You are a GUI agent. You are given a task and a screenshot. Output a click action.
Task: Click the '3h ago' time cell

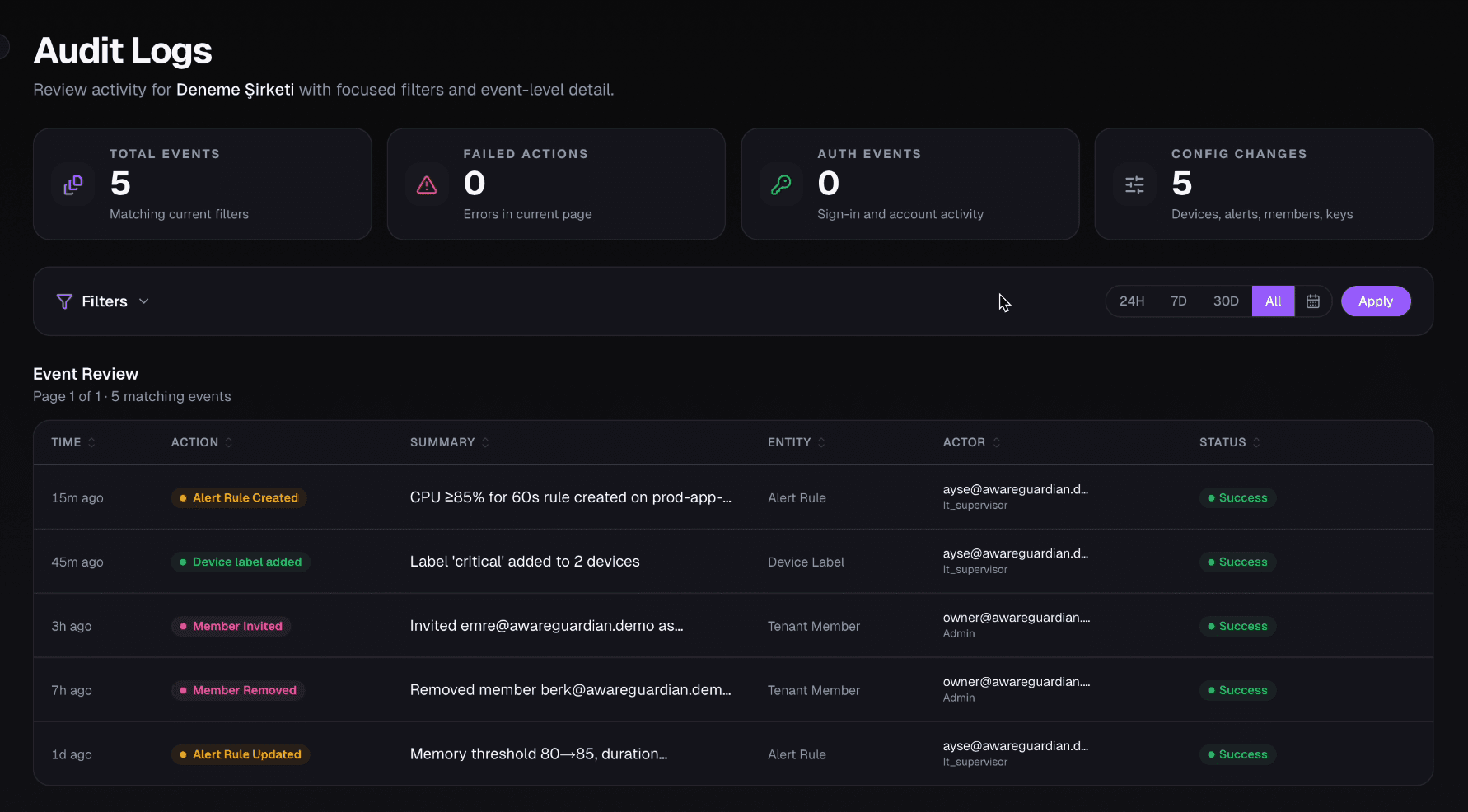(x=72, y=626)
